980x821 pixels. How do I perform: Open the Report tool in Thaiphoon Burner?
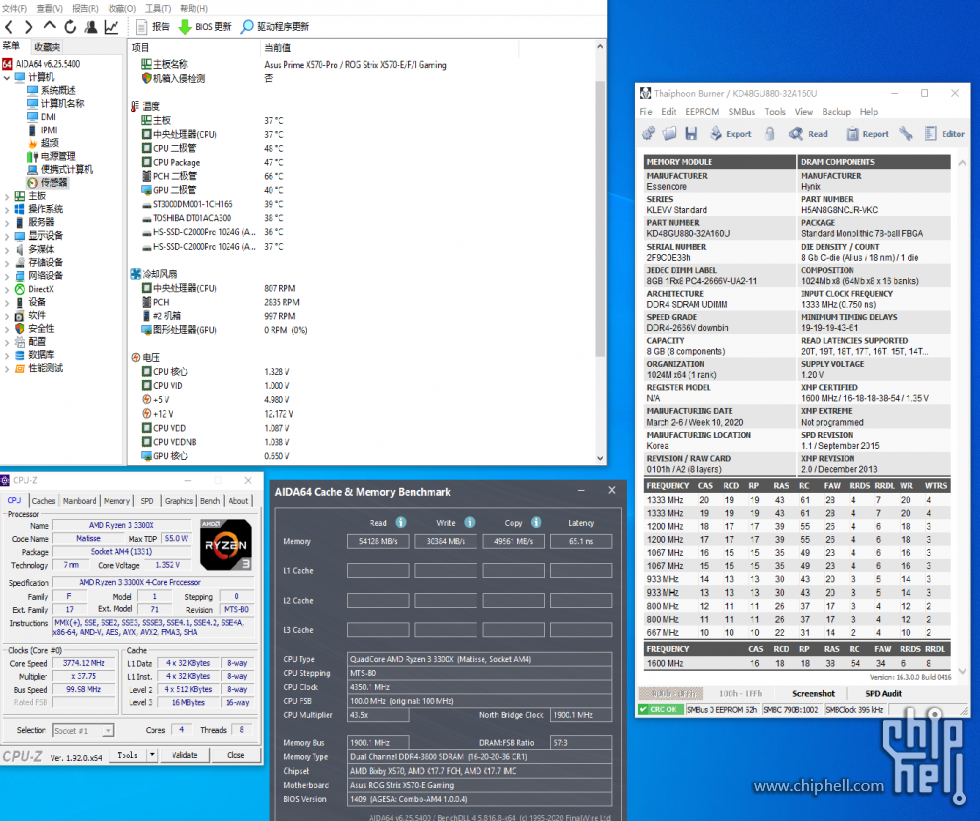852,133
